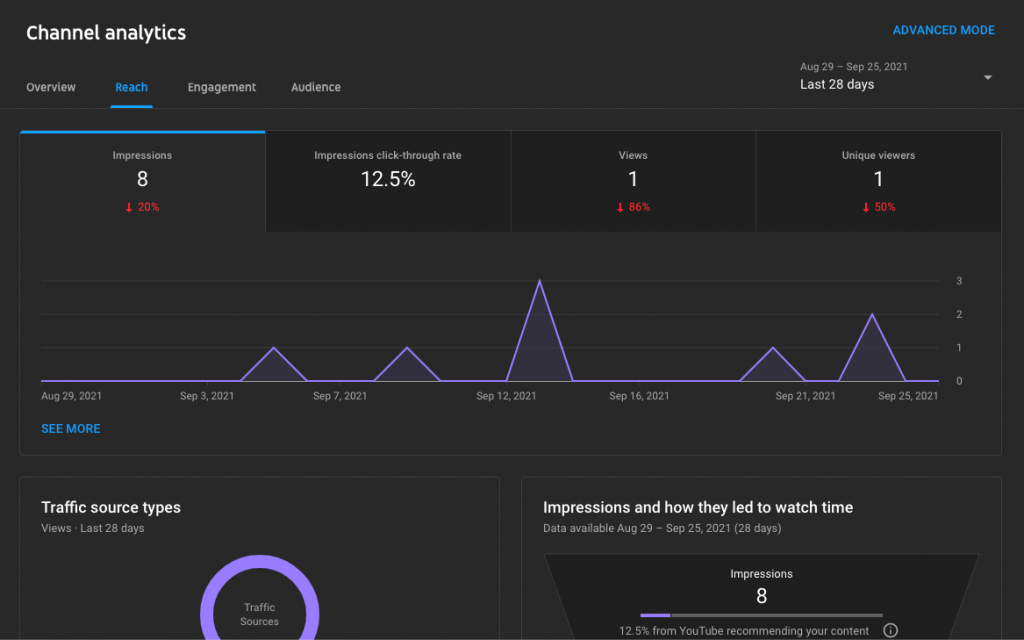Click the highest chart peak at value 3
The height and width of the screenshot is (640, 1024).
540,281
